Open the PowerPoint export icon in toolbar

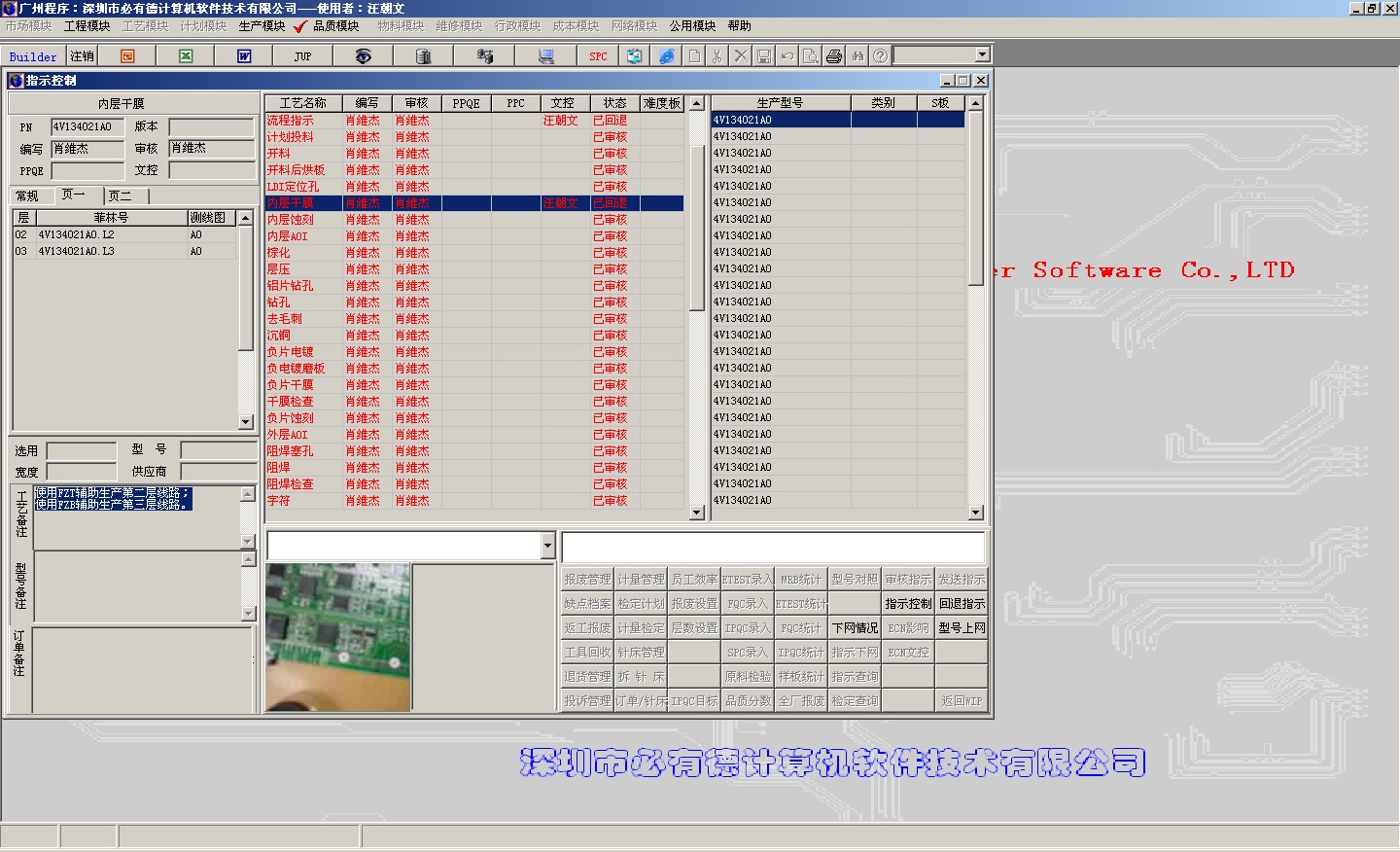127,56
